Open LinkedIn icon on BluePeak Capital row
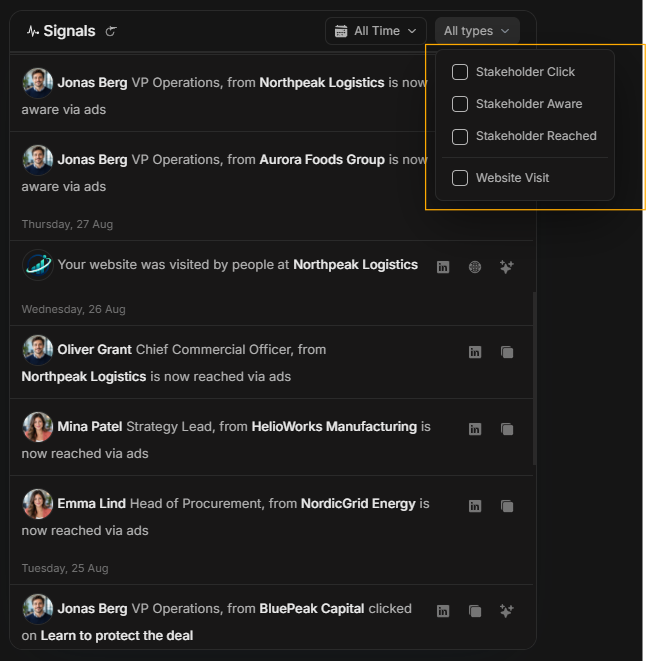Viewport: 646px width, 661px height. pos(443,611)
